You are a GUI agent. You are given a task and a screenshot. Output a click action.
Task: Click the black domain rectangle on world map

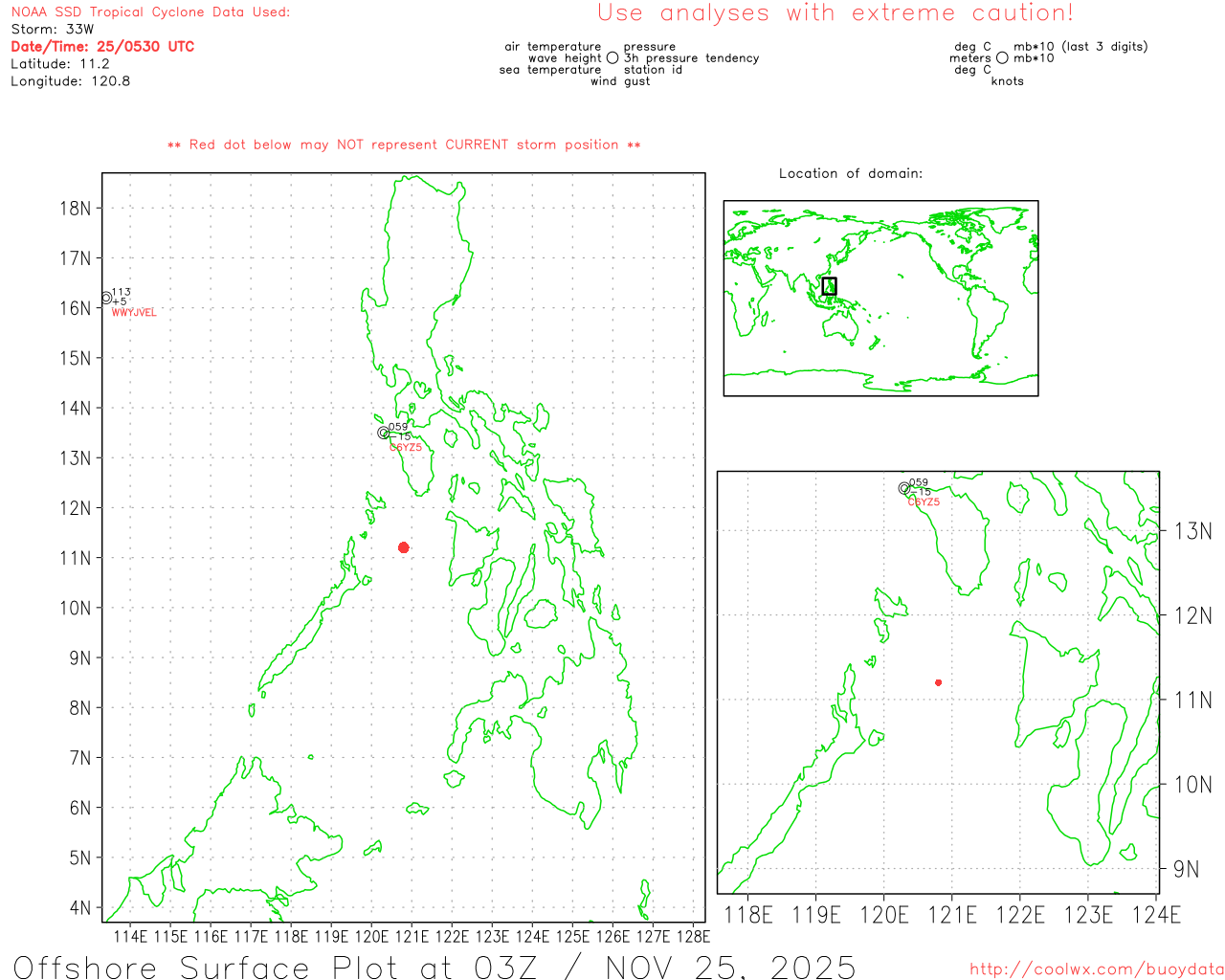pos(829,286)
